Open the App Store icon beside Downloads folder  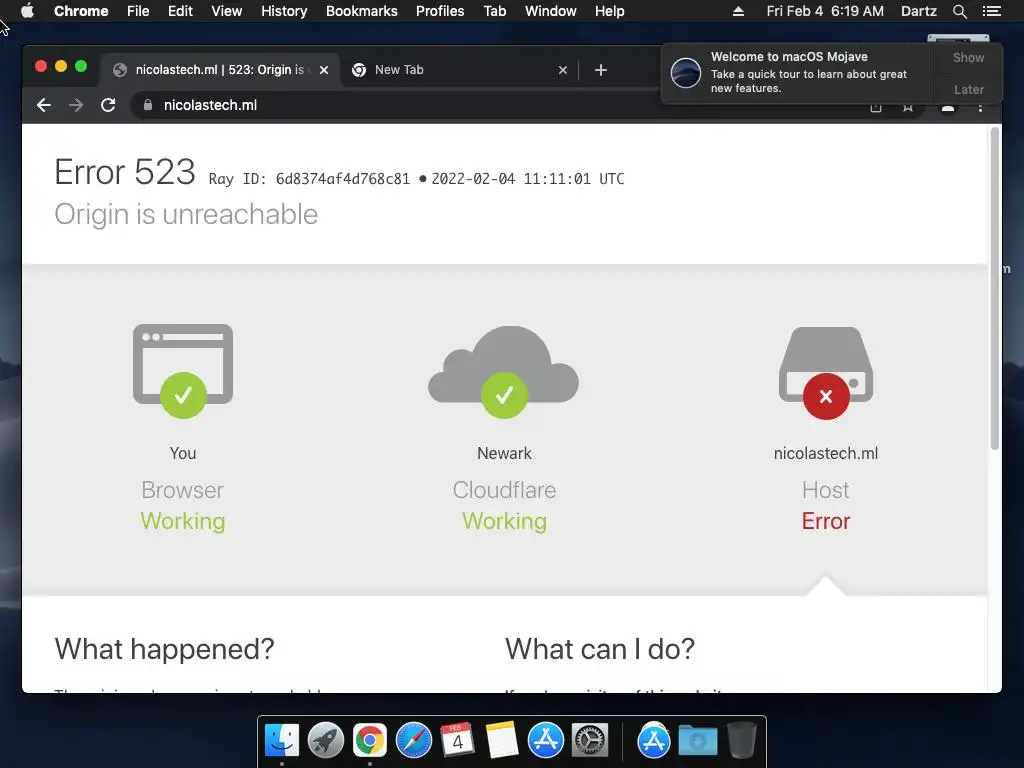(x=654, y=741)
